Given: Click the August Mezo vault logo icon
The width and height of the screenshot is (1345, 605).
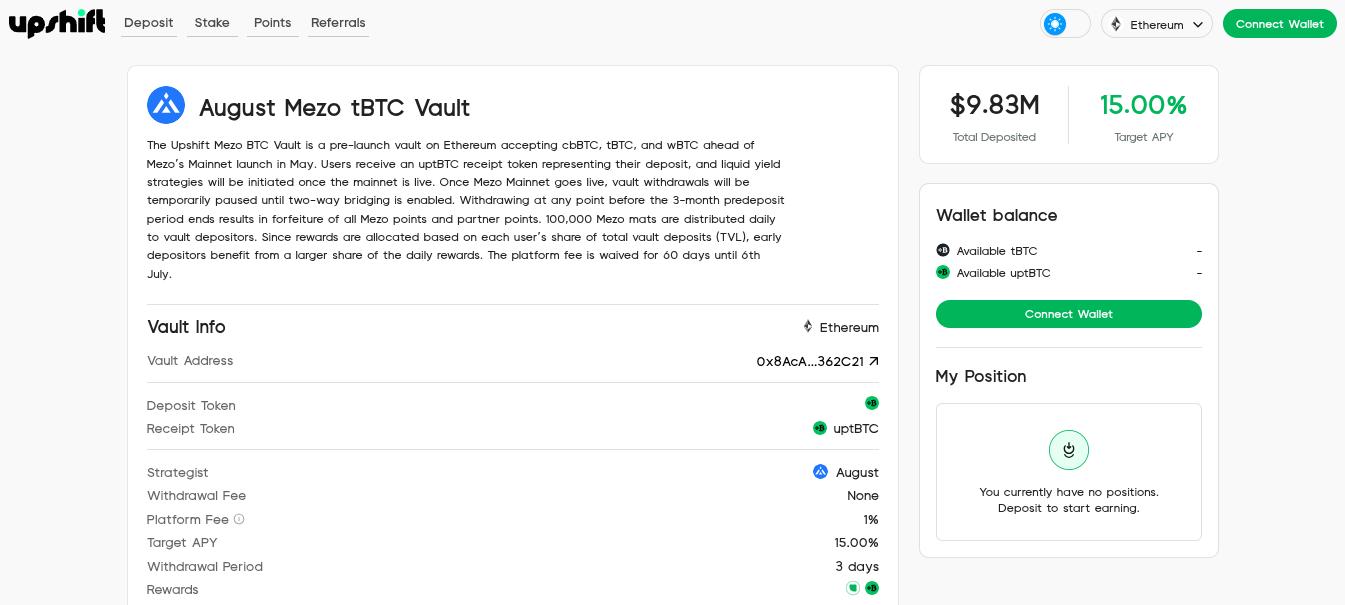Looking at the screenshot, I should [x=166, y=105].
